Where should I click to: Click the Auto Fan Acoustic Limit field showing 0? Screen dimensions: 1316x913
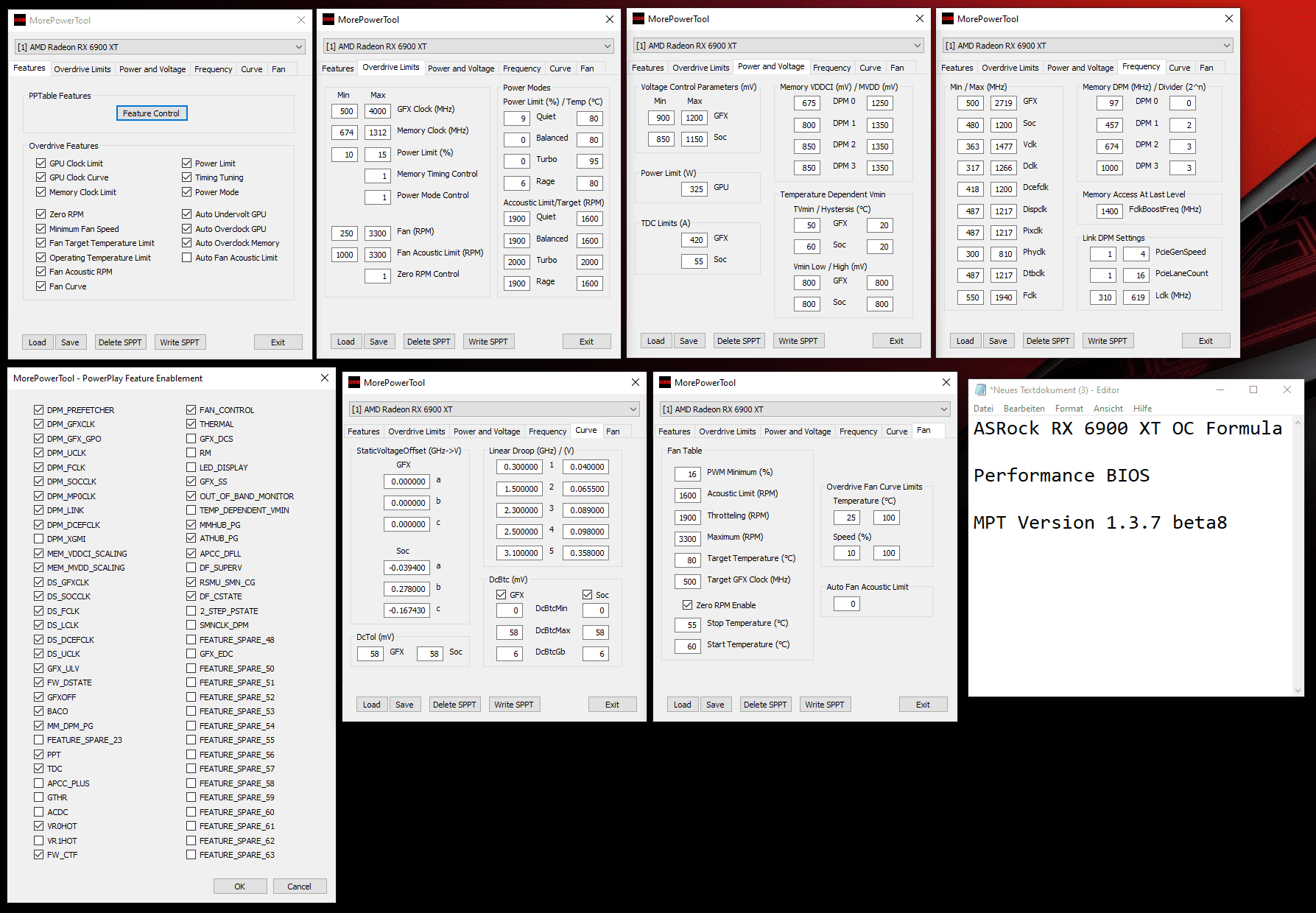tap(847, 604)
